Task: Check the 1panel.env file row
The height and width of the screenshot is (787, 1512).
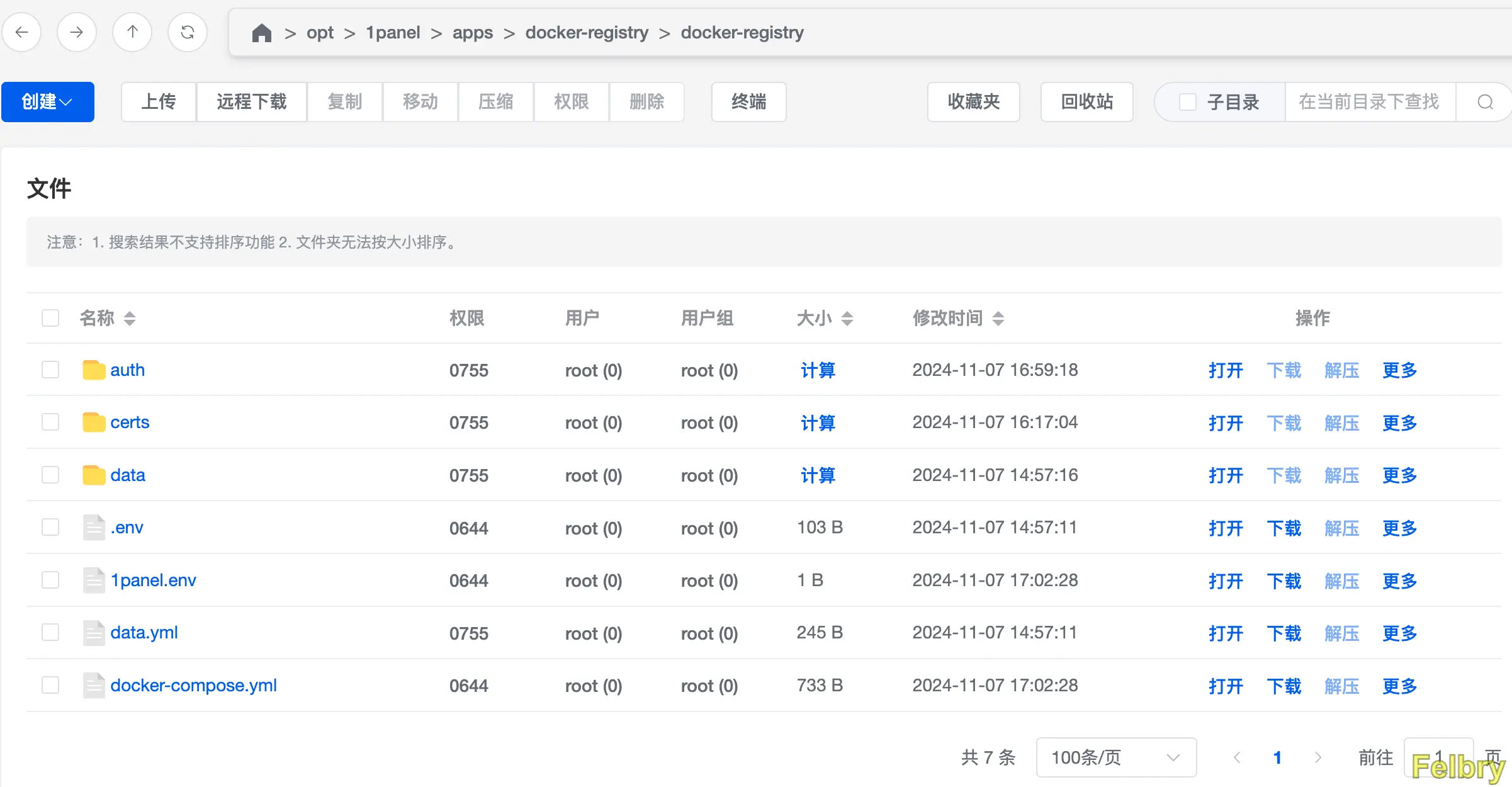Action: point(50,580)
